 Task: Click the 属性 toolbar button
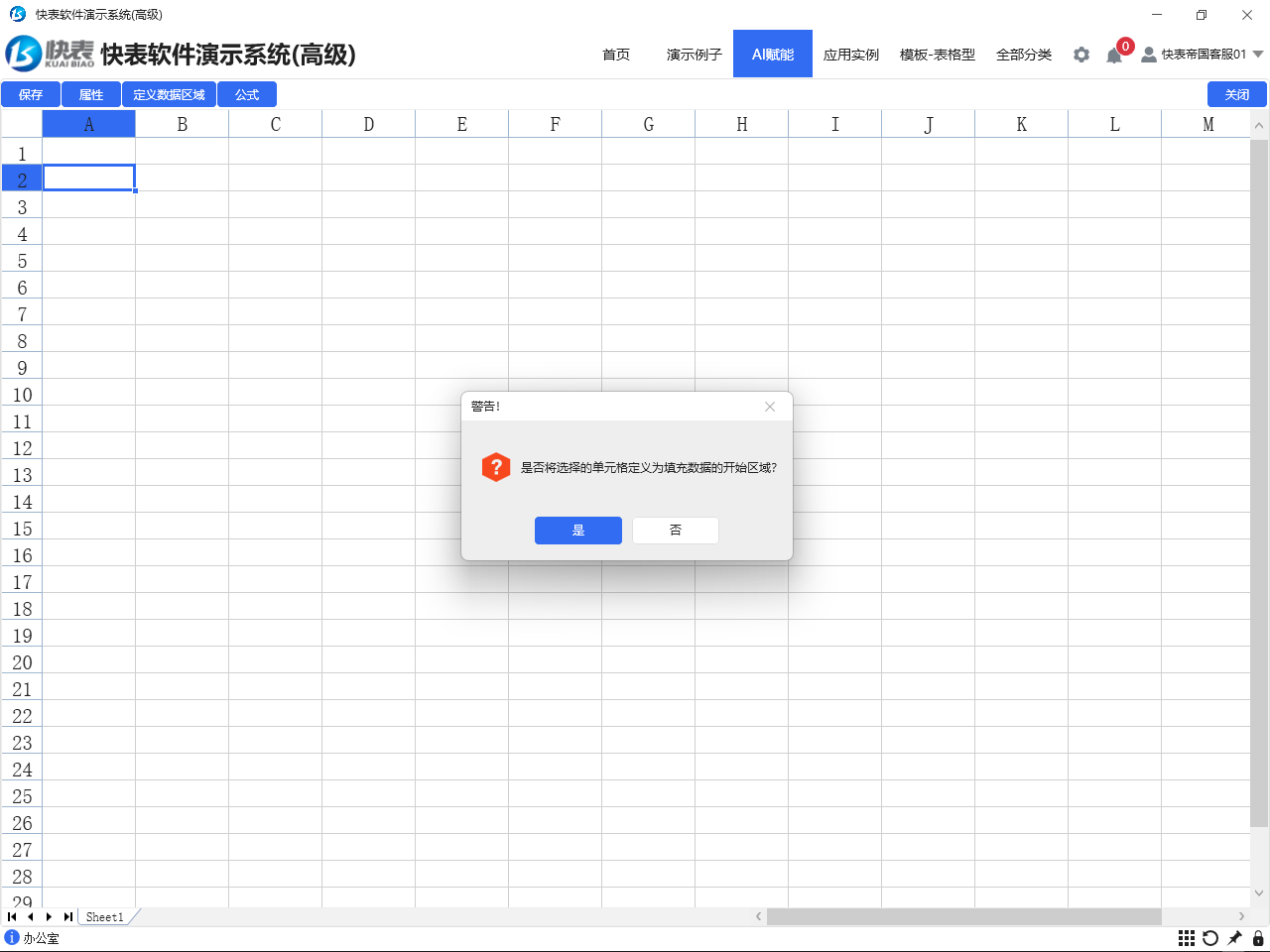(x=91, y=94)
